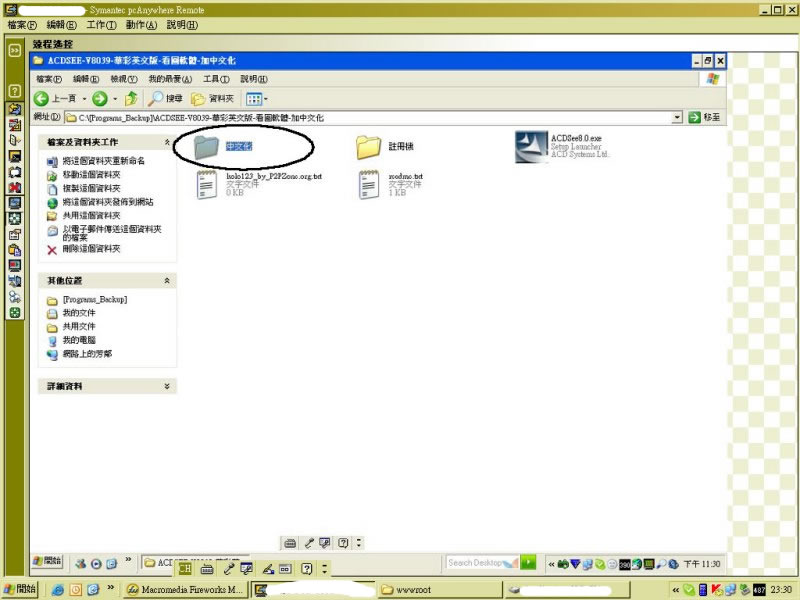Click the clipboard transfer icon in pcAnywhere sidebar
Image resolution: width=800 pixels, height=600 pixels.
[15, 250]
